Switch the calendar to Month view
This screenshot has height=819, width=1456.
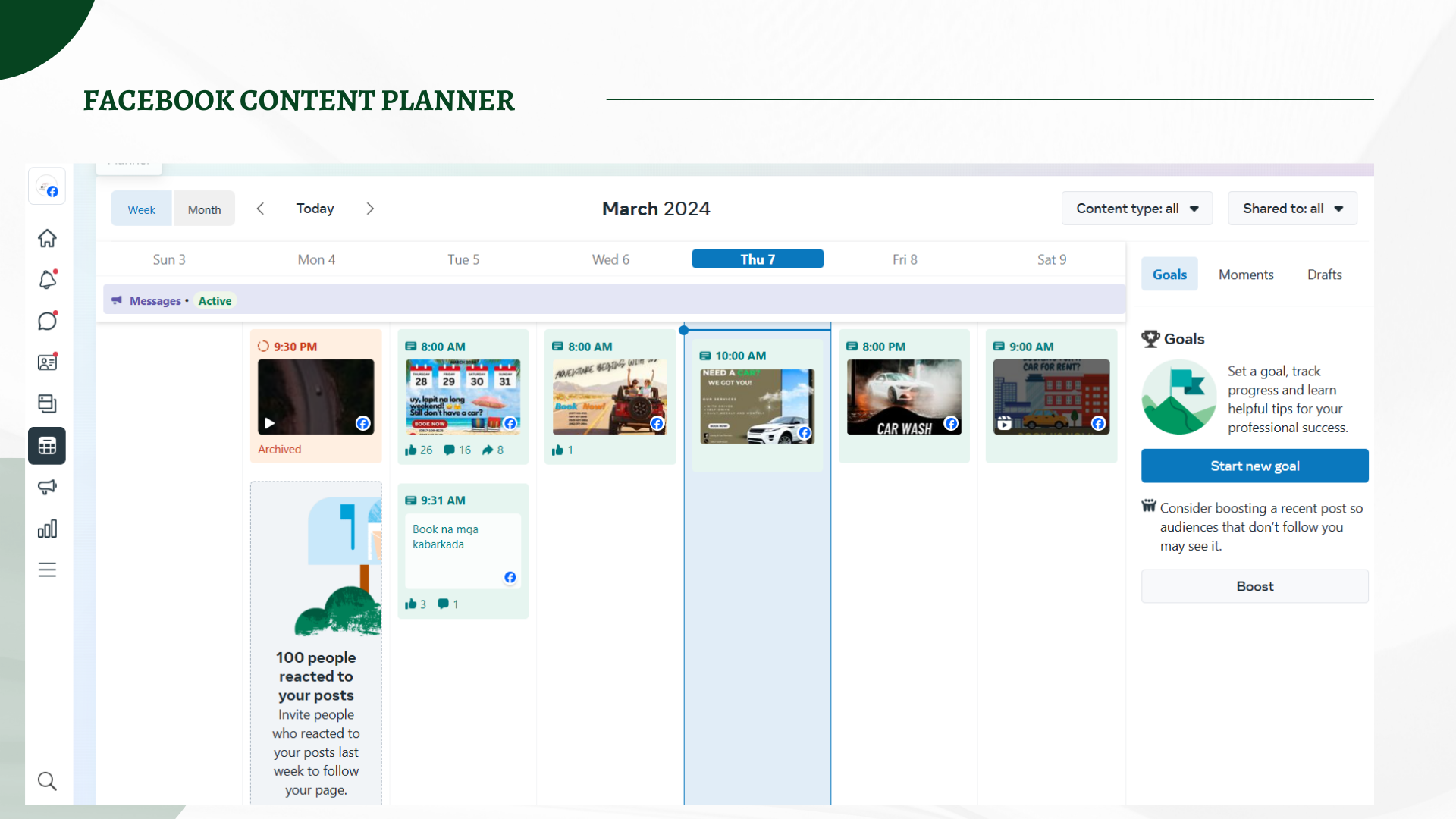(x=204, y=209)
